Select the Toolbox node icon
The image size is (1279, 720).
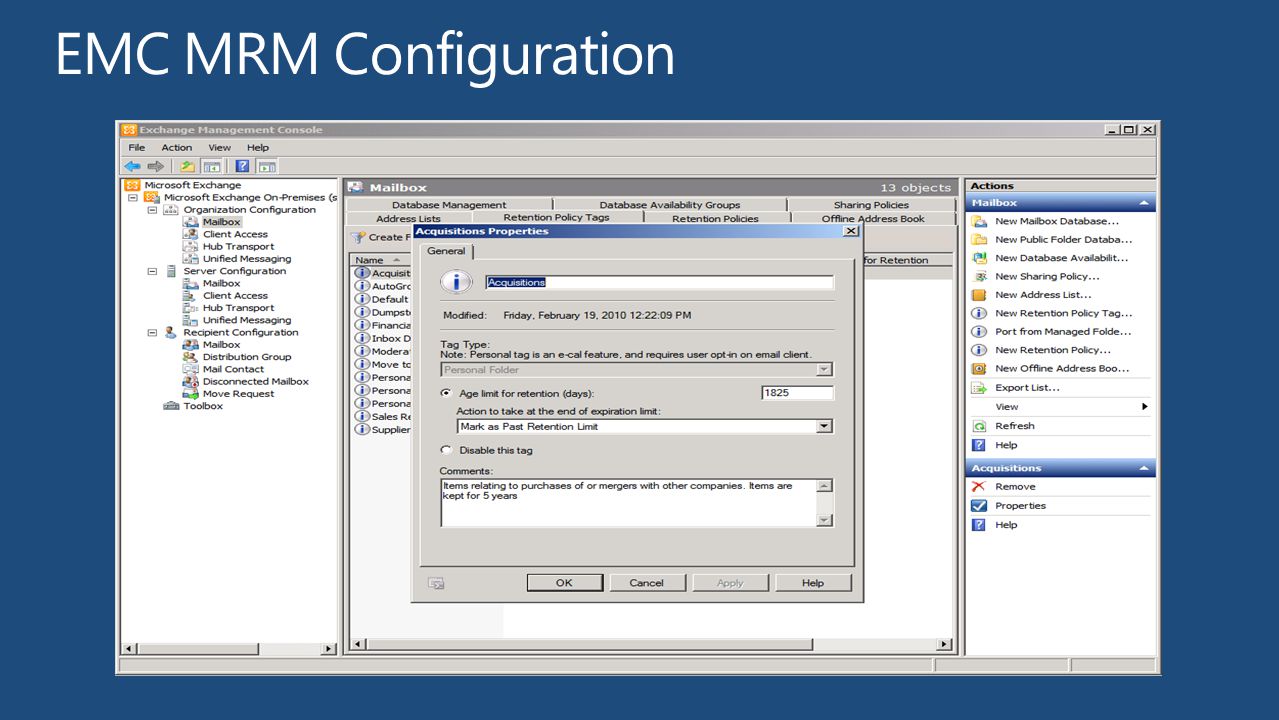click(172, 406)
